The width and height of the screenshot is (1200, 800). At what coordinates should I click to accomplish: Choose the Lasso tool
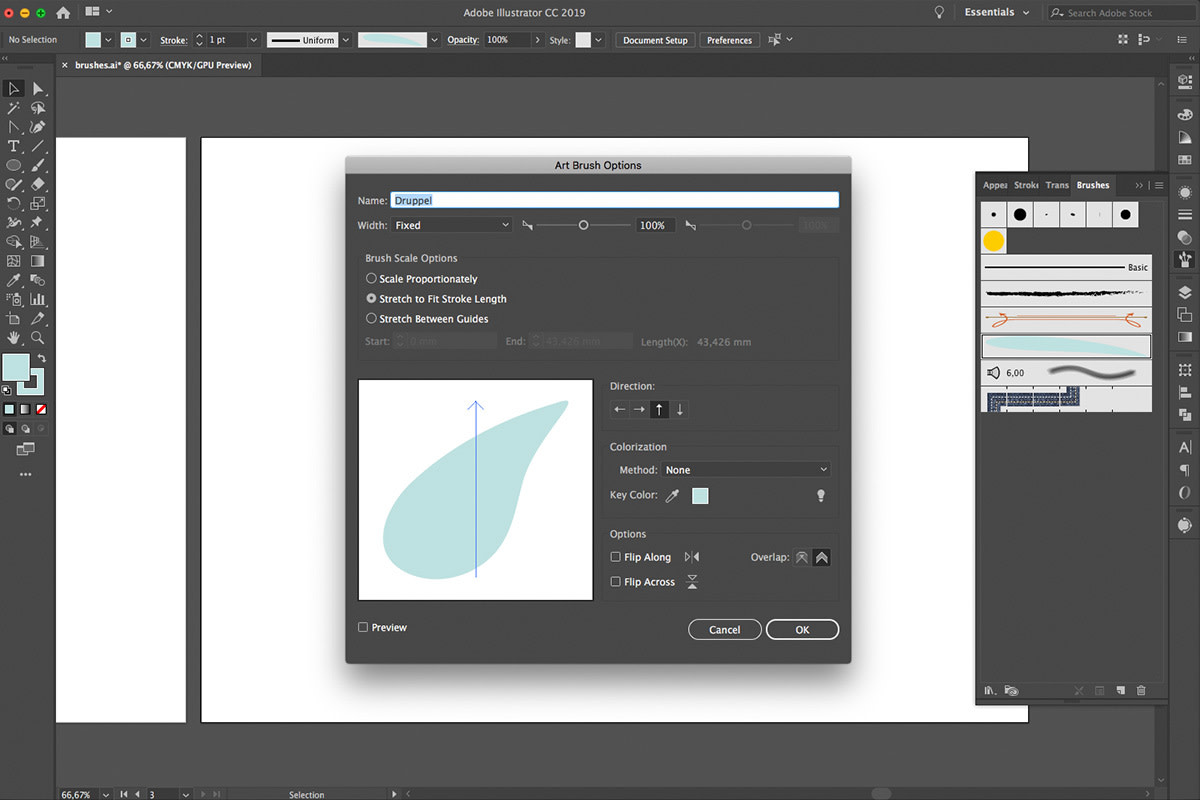(x=38, y=108)
